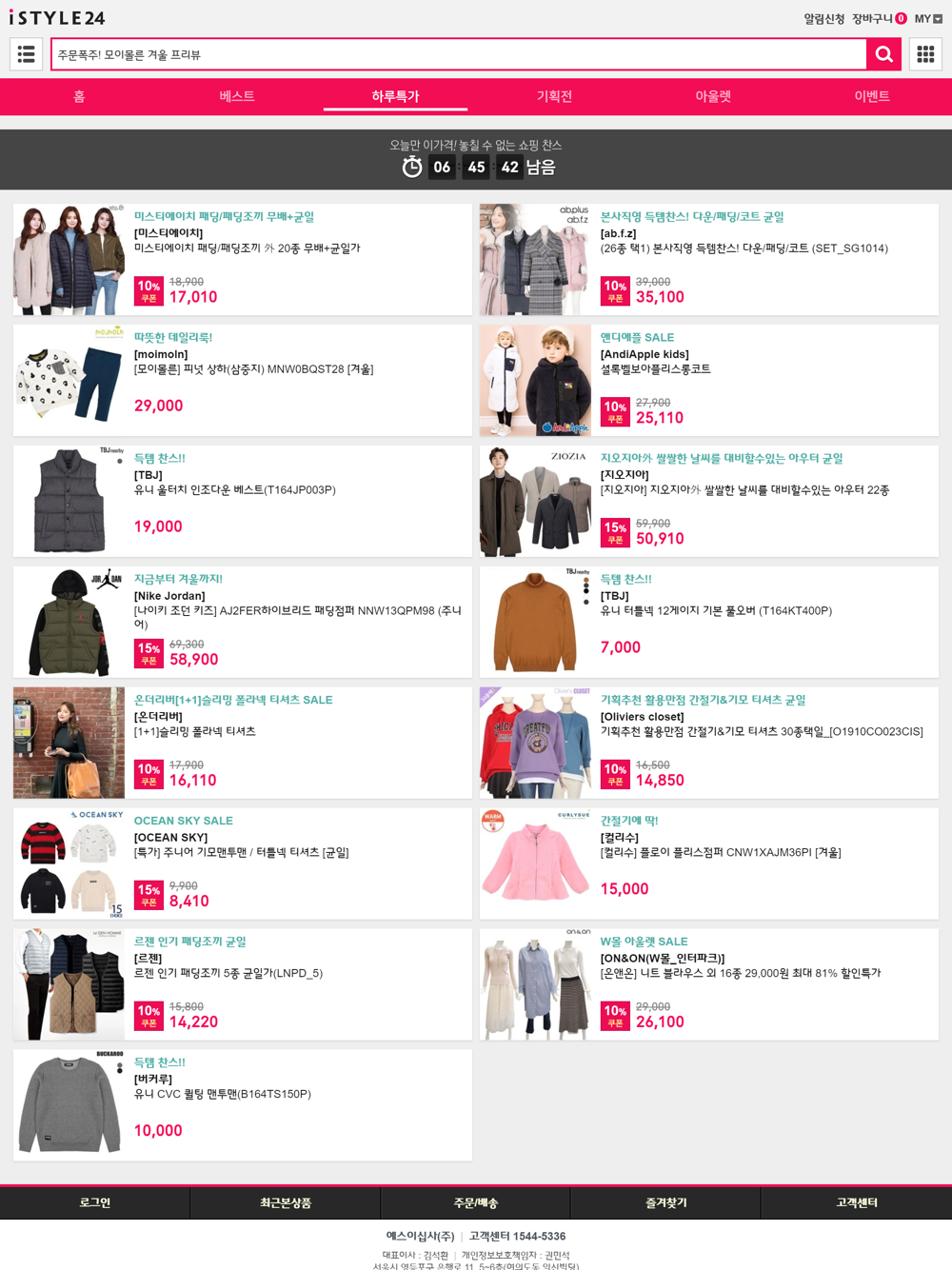Open the 아울렛 tab

713,96
